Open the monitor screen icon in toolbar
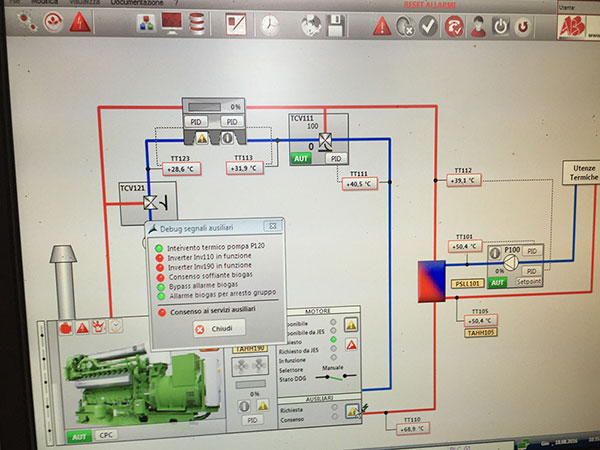Image resolution: width=600 pixels, height=450 pixels. click(171, 22)
